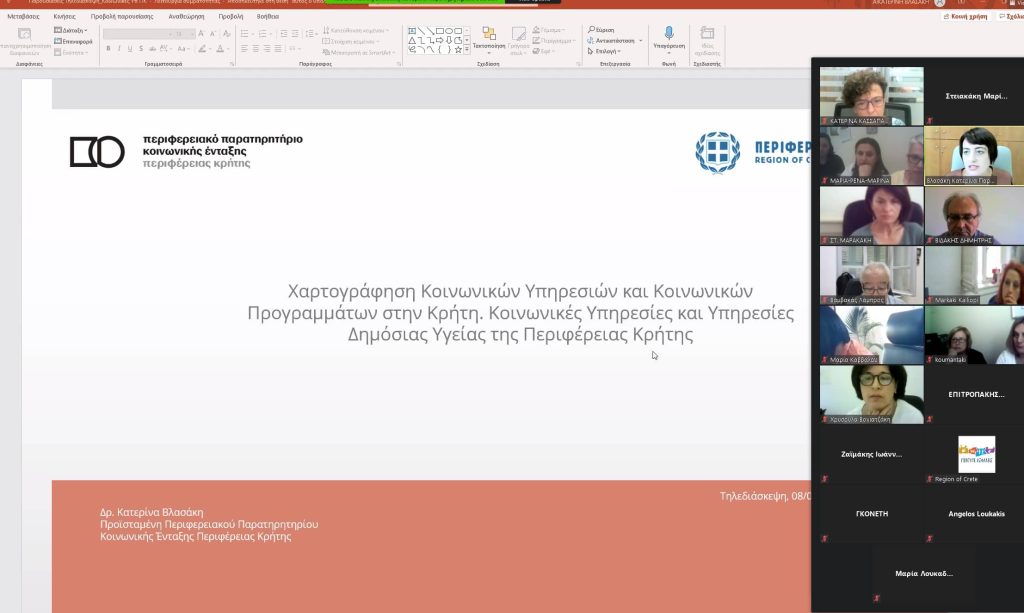This screenshot has height=613, width=1024.
Task: Click the presenter name Δρ. Κατερίνα Βλασάκη
Action: tap(152, 512)
